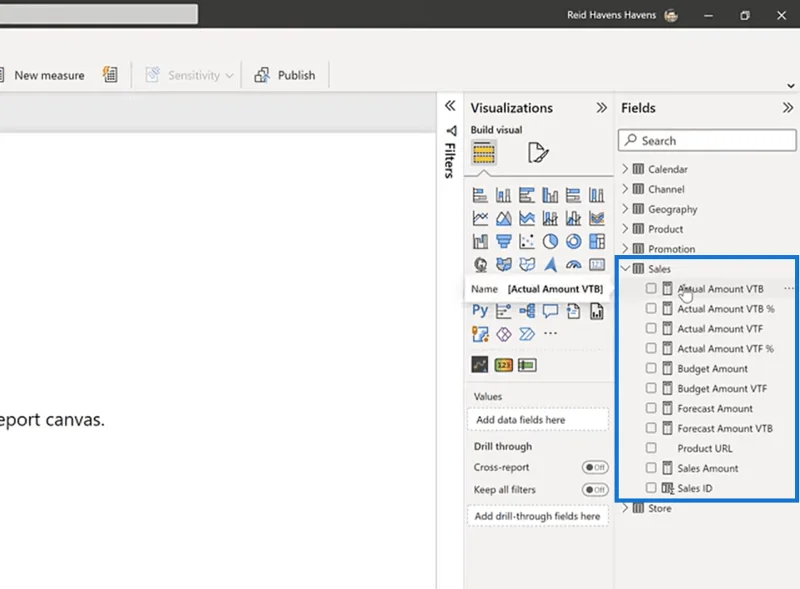The image size is (800, 589).
Task: Expand the Product table
Action: point(625,229)
